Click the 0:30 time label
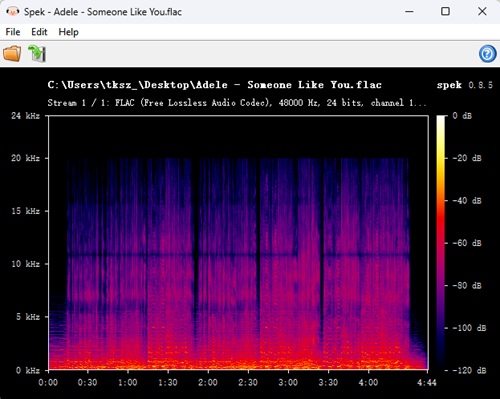 coord(88,382)
